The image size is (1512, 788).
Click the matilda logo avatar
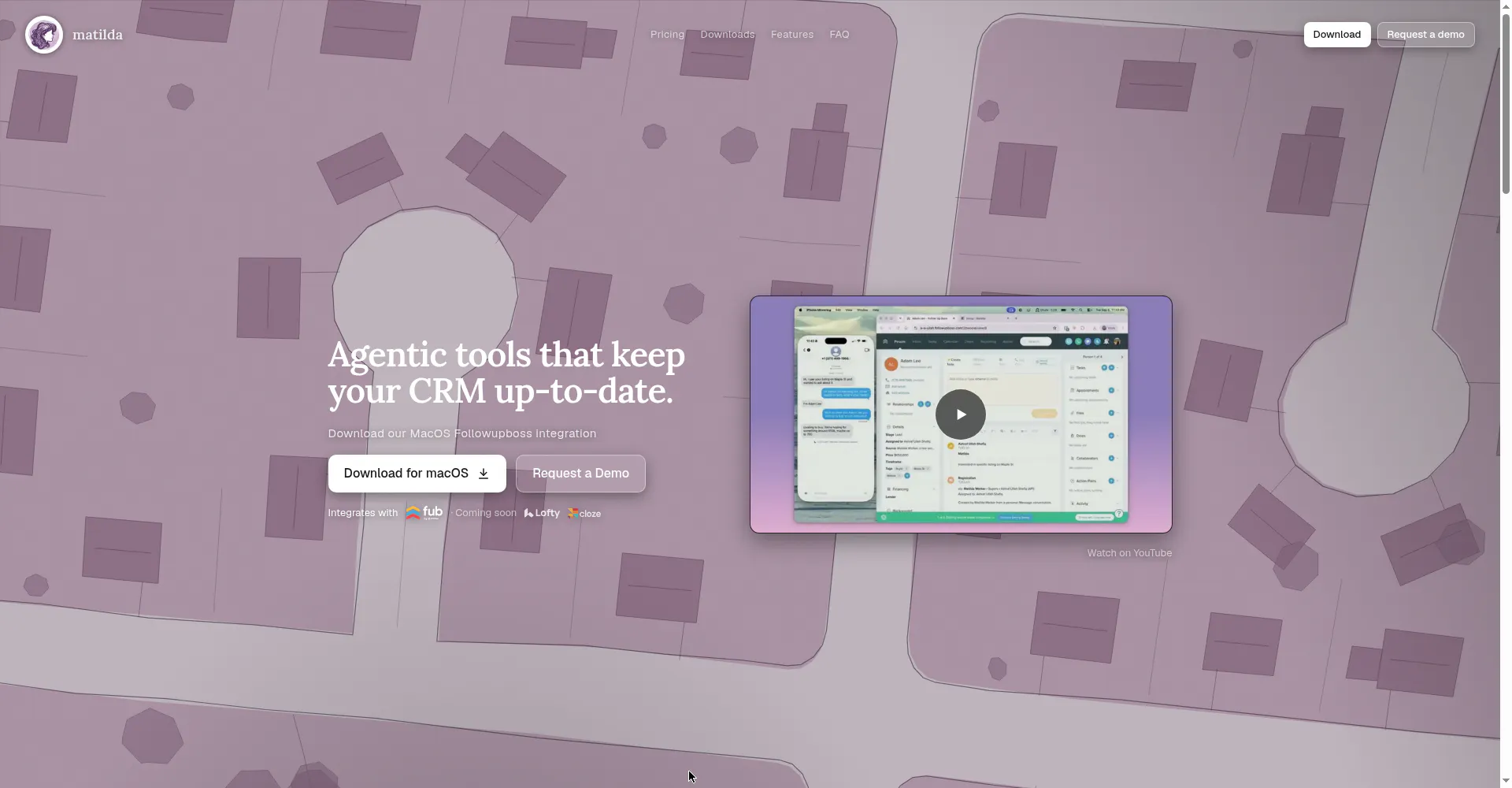tap(44, 35)
